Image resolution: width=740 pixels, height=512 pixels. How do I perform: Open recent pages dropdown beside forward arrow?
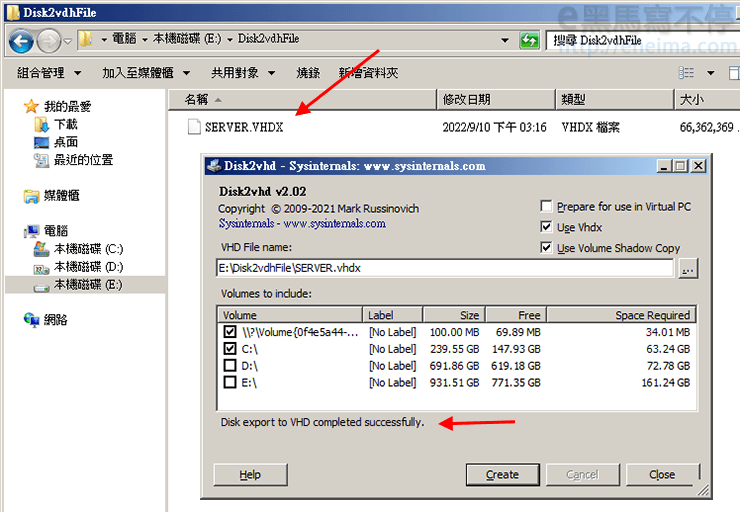68,42
